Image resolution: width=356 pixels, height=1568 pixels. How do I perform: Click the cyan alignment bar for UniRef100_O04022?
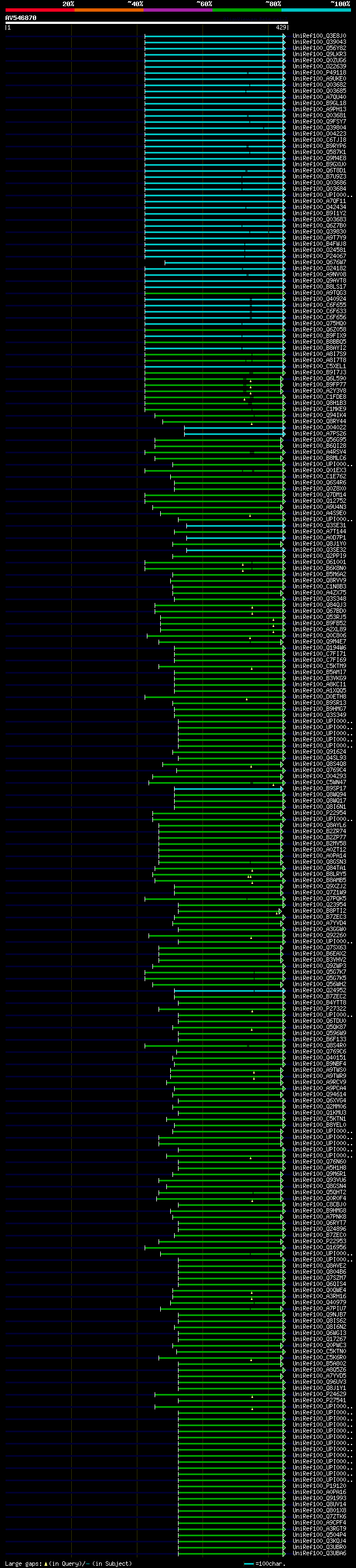click(235, 427)
